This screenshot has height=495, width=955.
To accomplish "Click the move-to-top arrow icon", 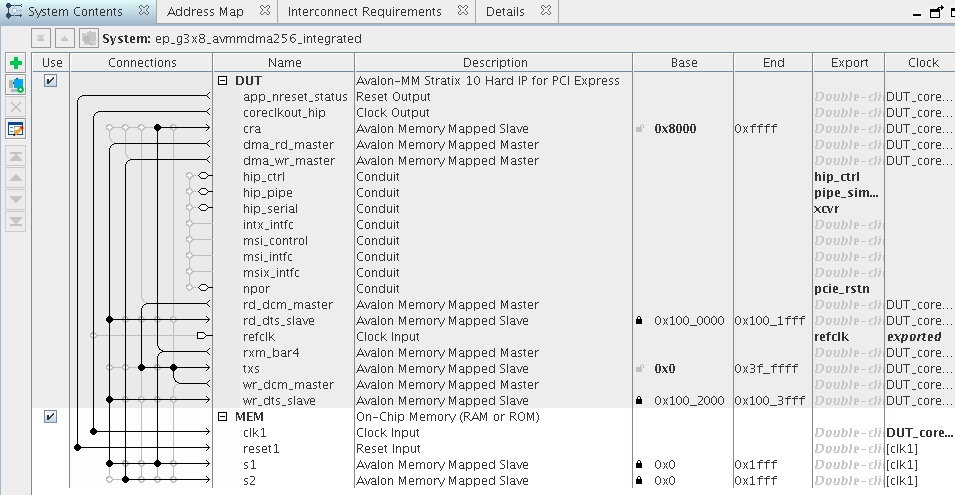I will pyautogui.click(x=16, y=156).
